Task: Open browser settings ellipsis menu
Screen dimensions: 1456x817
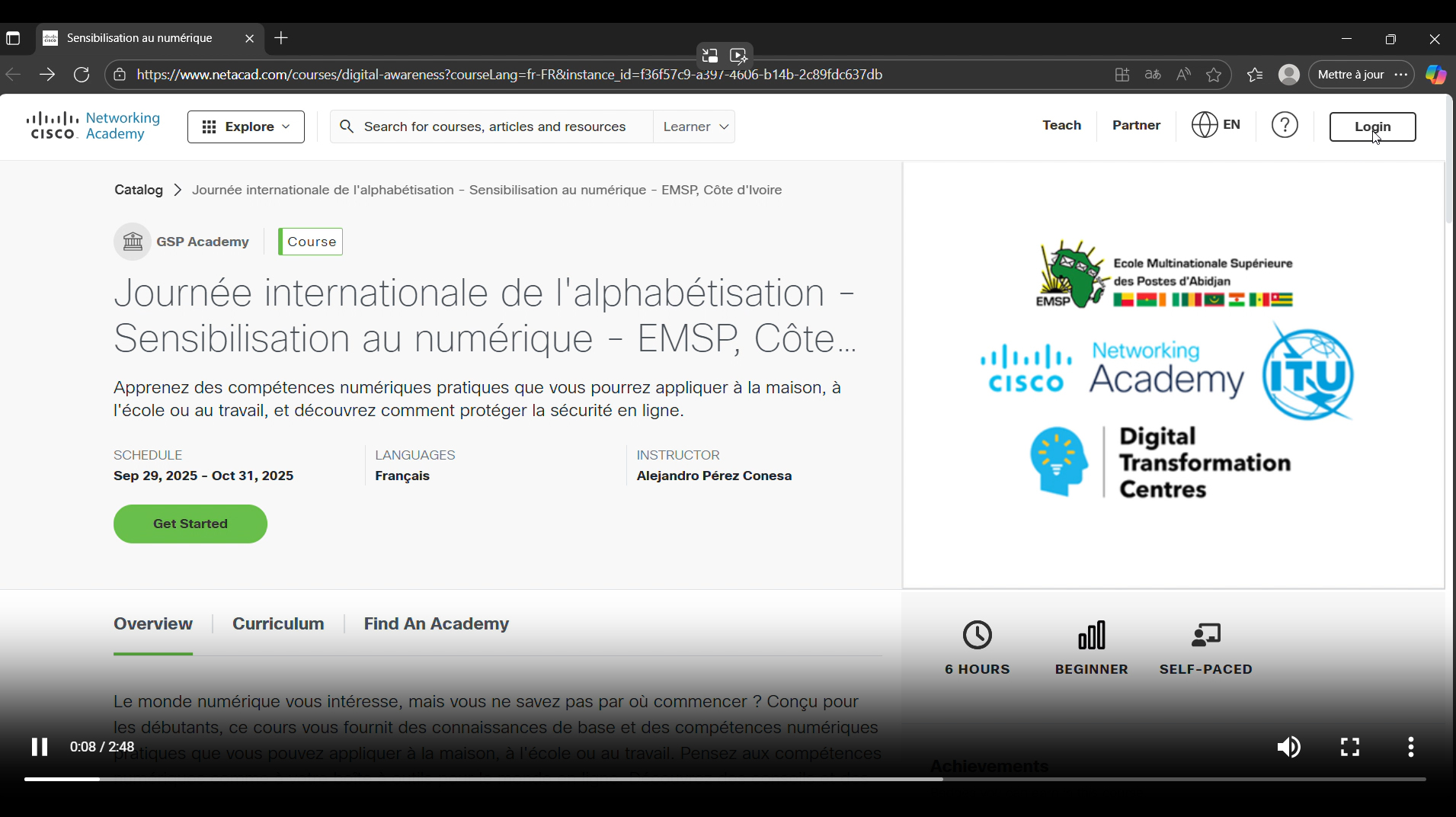Action: (x=1401, y=75)
